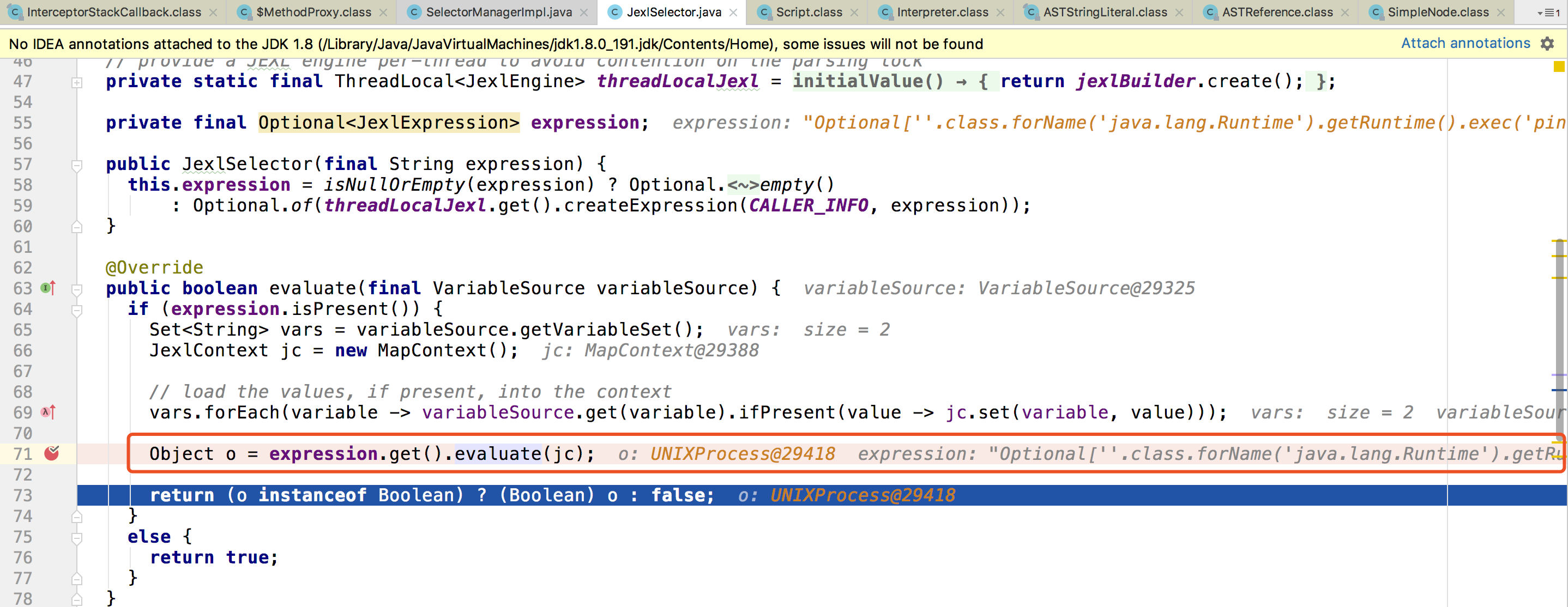Show hidden tabs dropdown list
Screen dimensions: 1568x607
pyautogui.click(x=1548, y=13)
